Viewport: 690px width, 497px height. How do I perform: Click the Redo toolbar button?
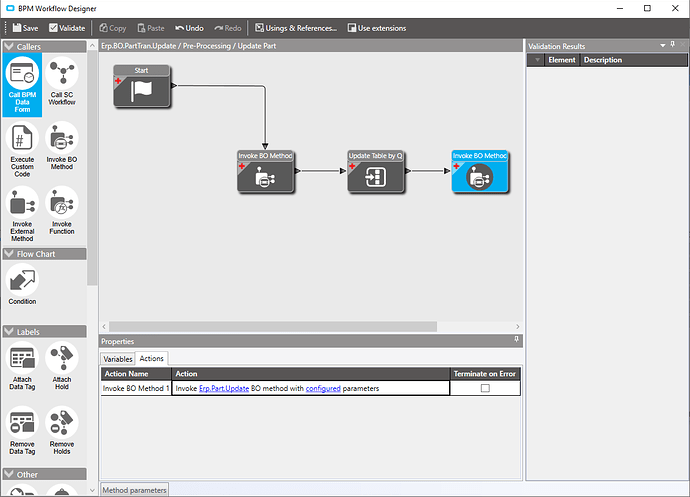[x=228, y=28]
